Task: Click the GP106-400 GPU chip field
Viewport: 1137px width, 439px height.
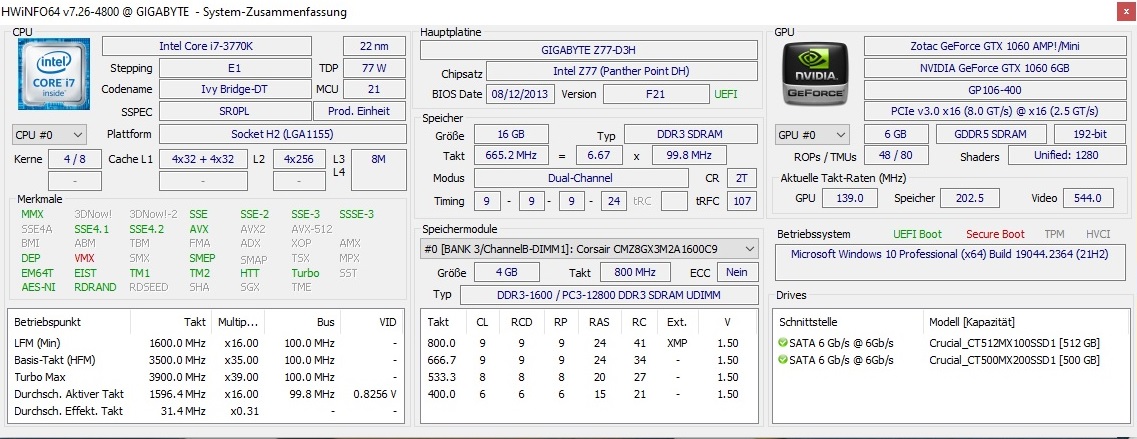Action: pyautogui.click(x=995, y=91)
